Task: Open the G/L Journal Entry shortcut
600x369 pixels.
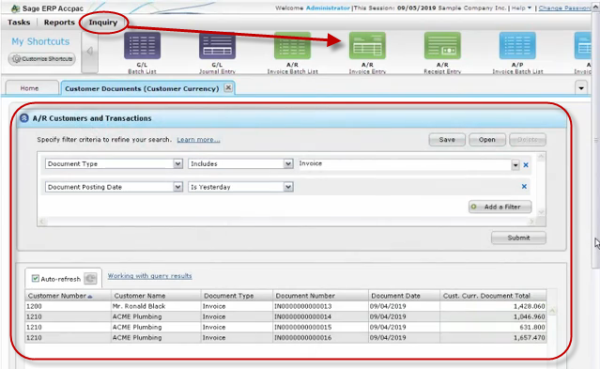Action: tap(217, 52)
